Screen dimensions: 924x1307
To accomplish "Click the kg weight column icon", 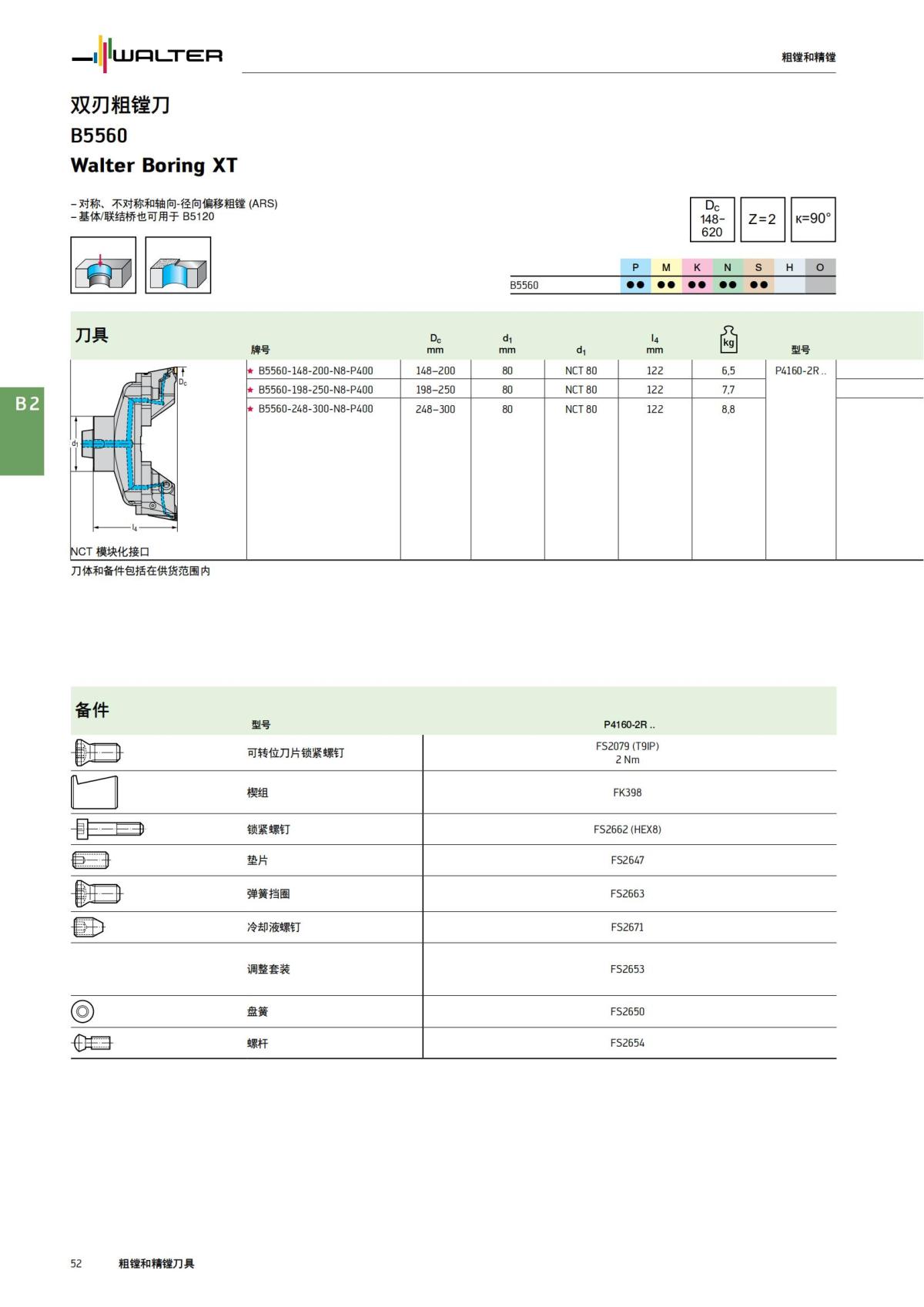I will pyautogui.click(x=728, y=340).
